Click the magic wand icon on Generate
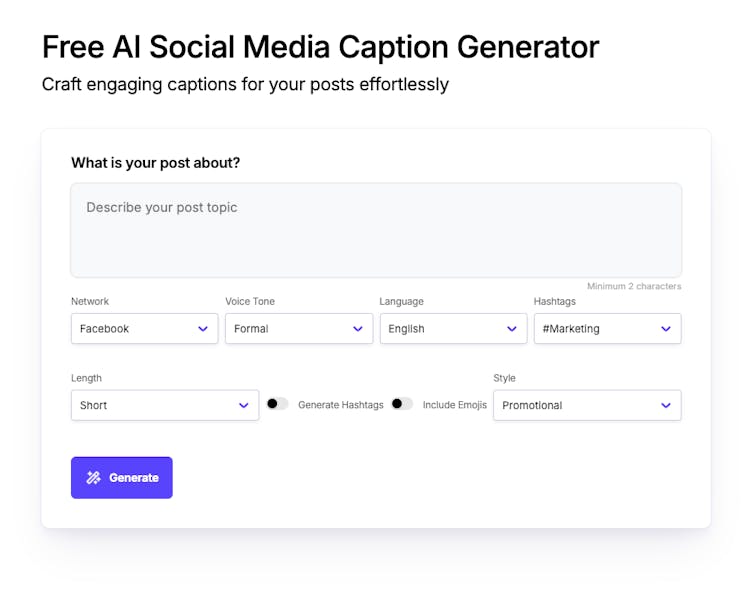This screenshot has width=750, height=591. tap(93, 478)
